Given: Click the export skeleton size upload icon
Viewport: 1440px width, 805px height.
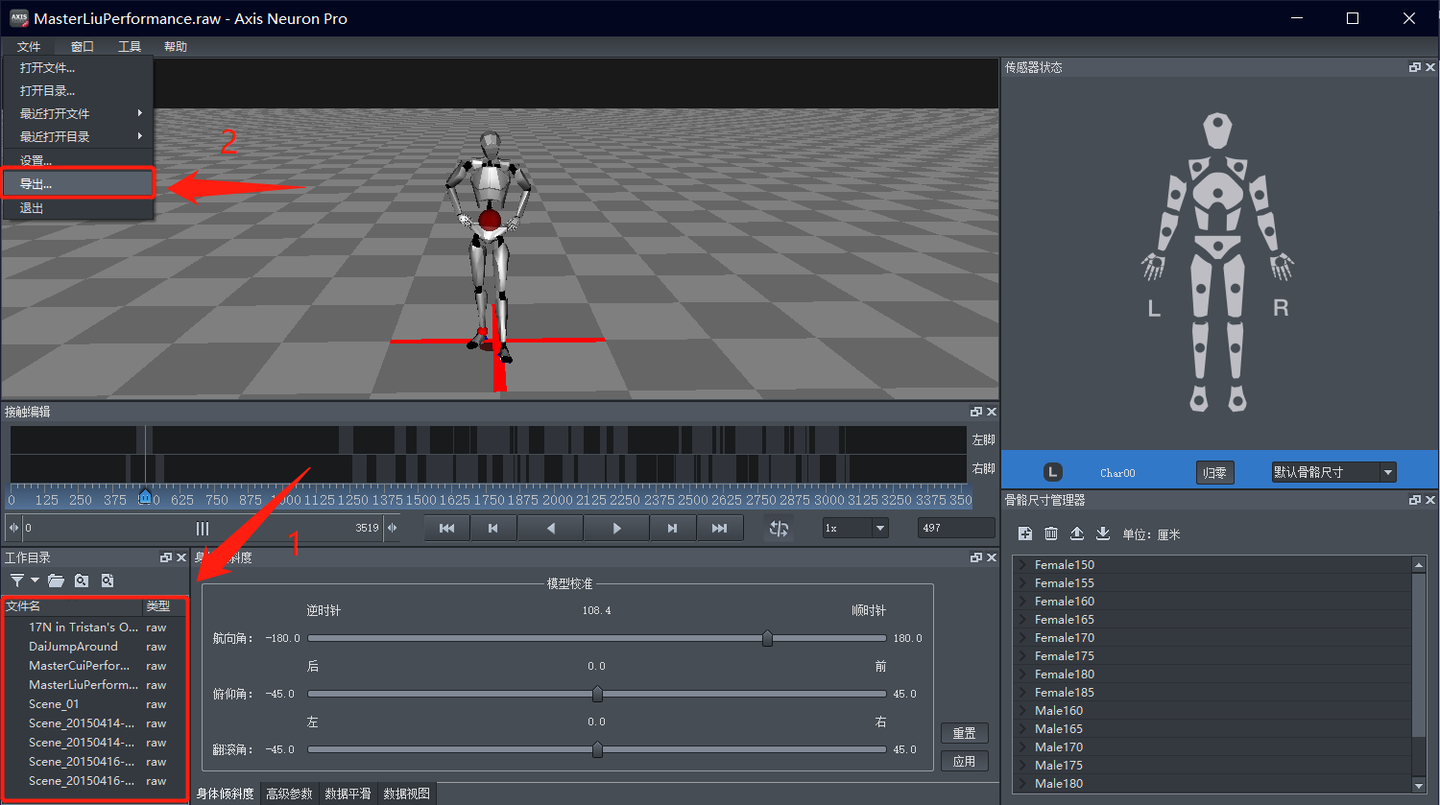Looking at the screenshot, I should pos(1077,533).
